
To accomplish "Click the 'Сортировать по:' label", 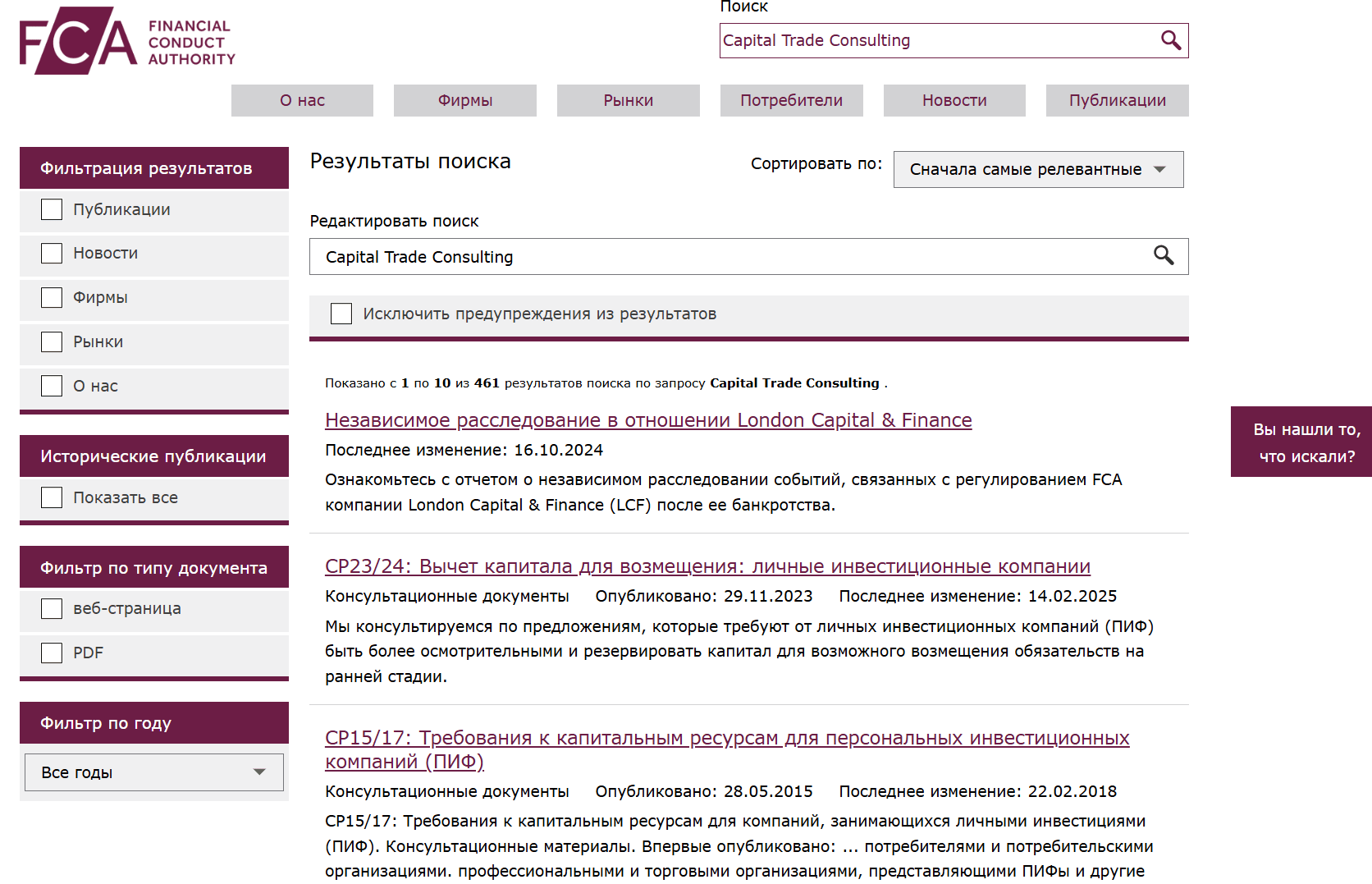I will 816,163.
